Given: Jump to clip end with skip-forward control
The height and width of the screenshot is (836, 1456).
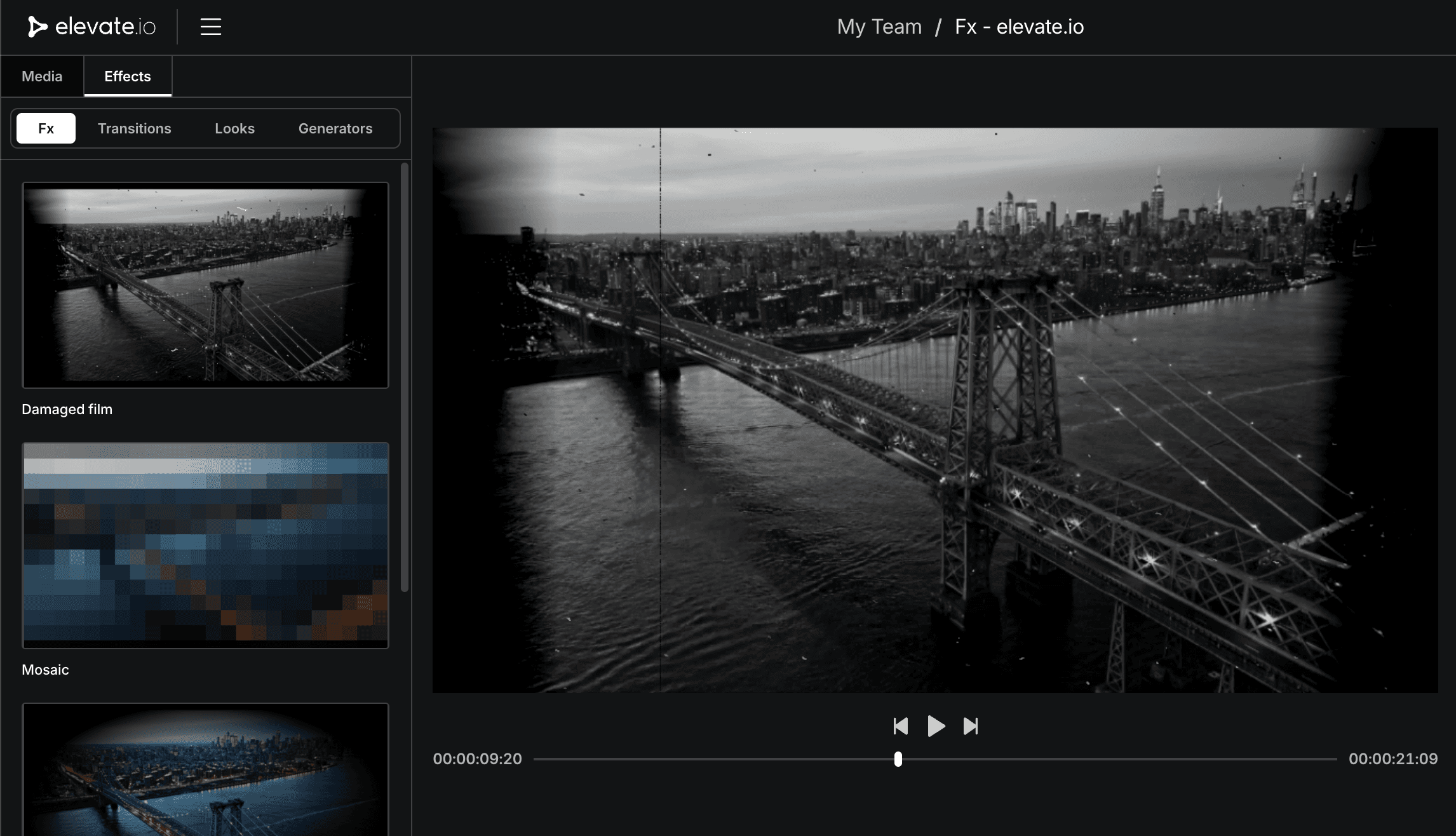Looking at the screenshot, I should pos(971,726).
